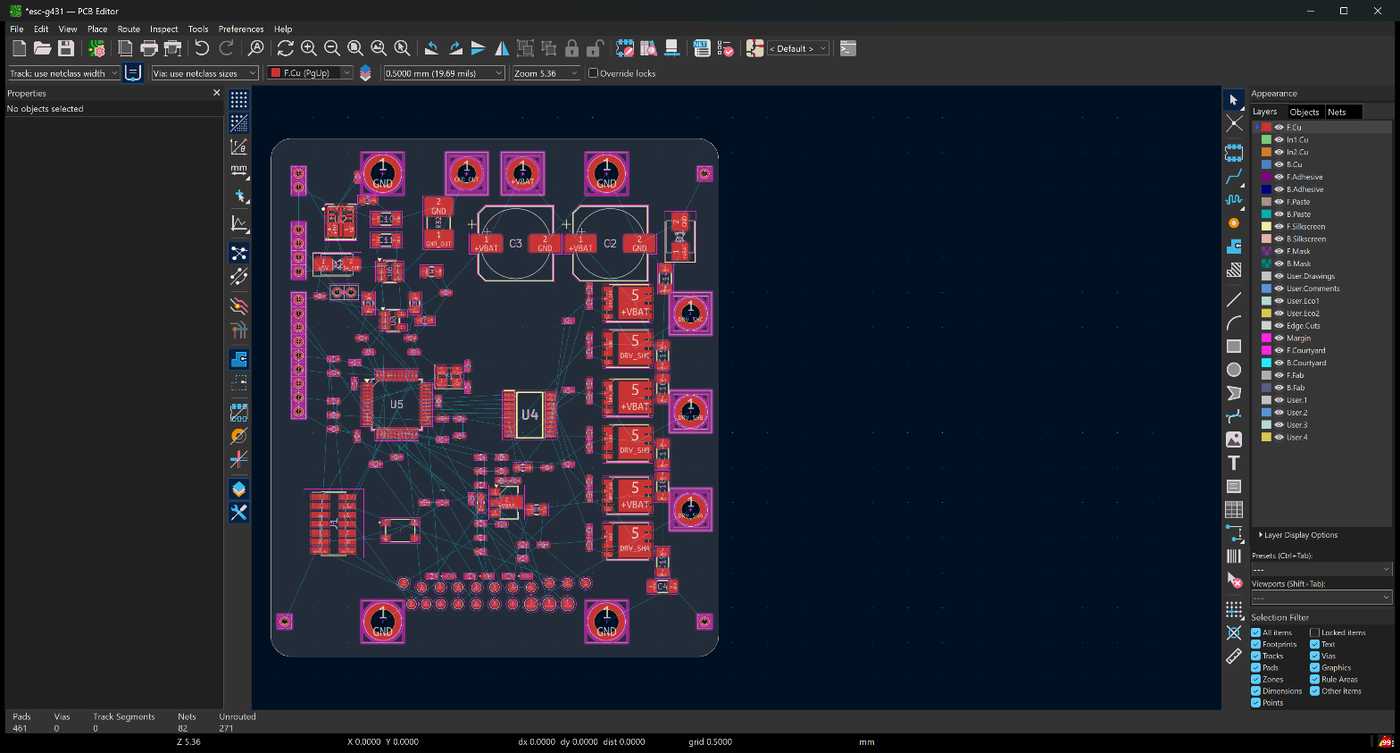The width and height of the screenshot is (1400, 753).
Task: Open the Presets dropdown
Action: tap(1321, 569)
